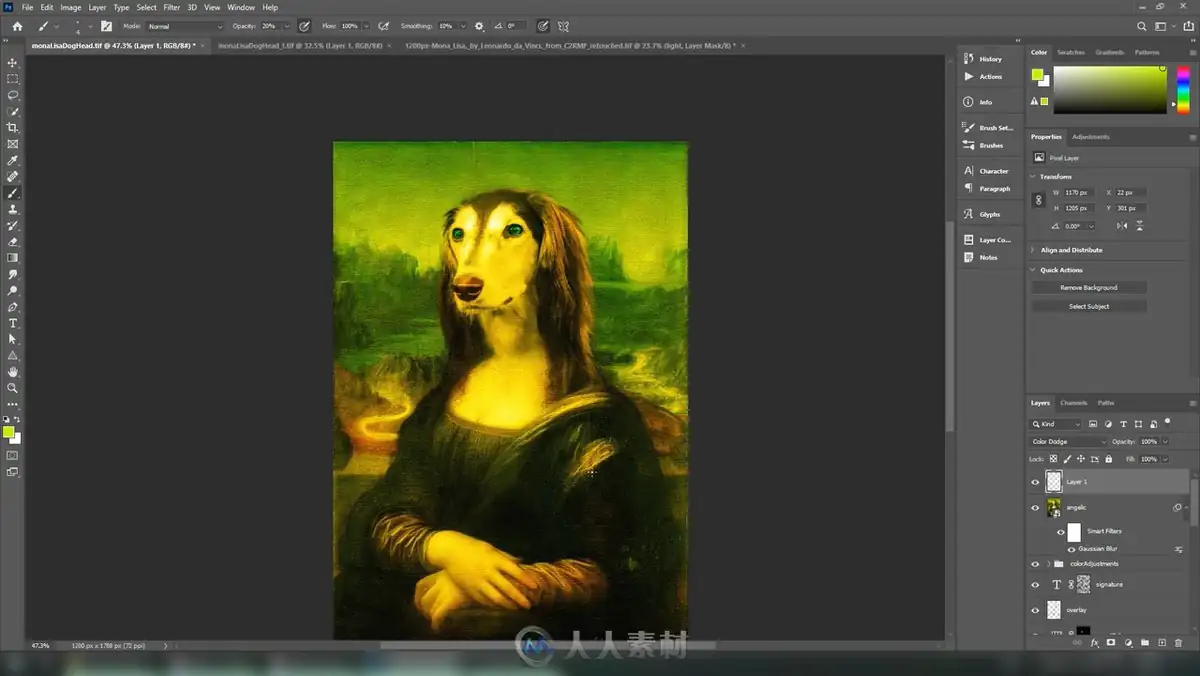Image resolution: width=1200 pixels, height=676 pixels.
Task: Expand the colorAdjustments layer group
Action: tap(1048, 564)
